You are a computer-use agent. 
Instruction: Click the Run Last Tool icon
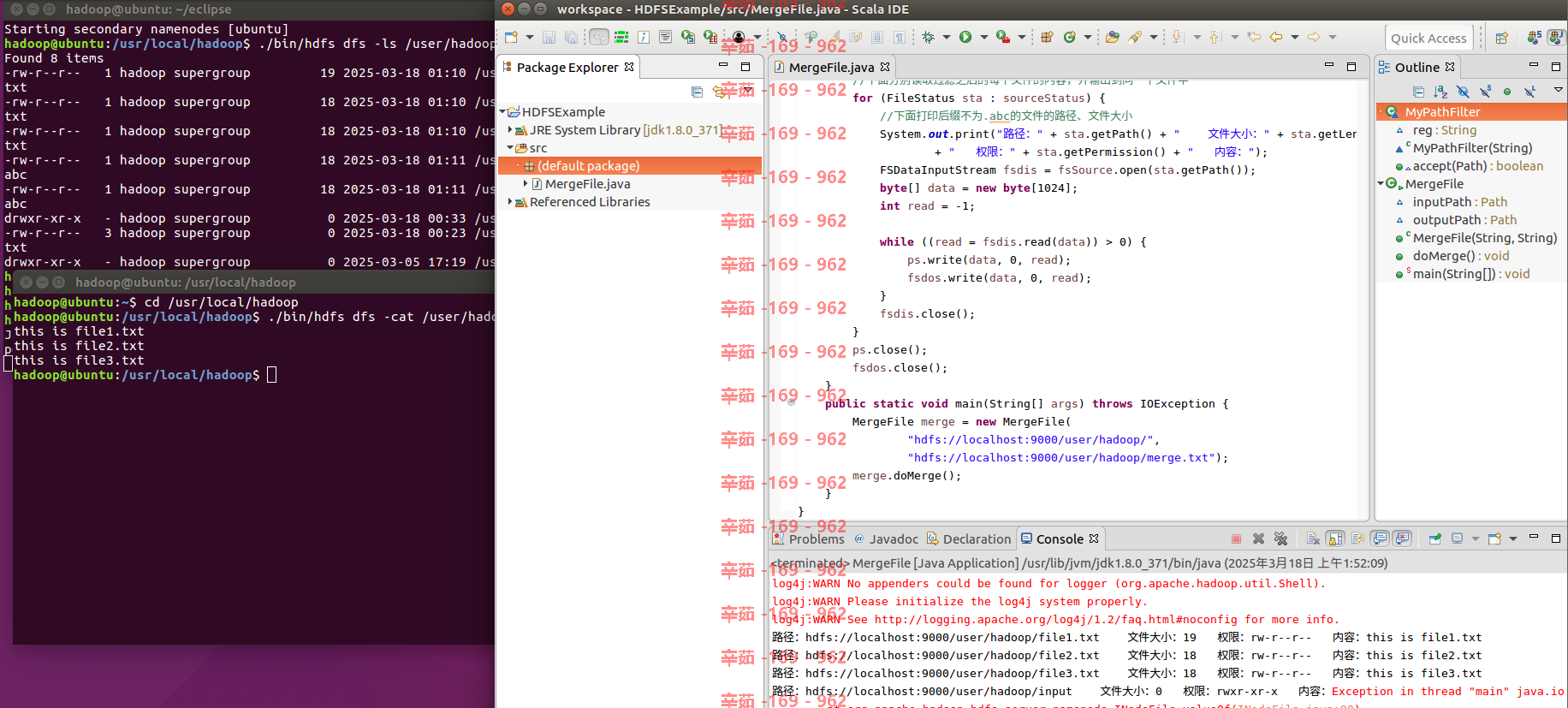tap(1003, 37)
